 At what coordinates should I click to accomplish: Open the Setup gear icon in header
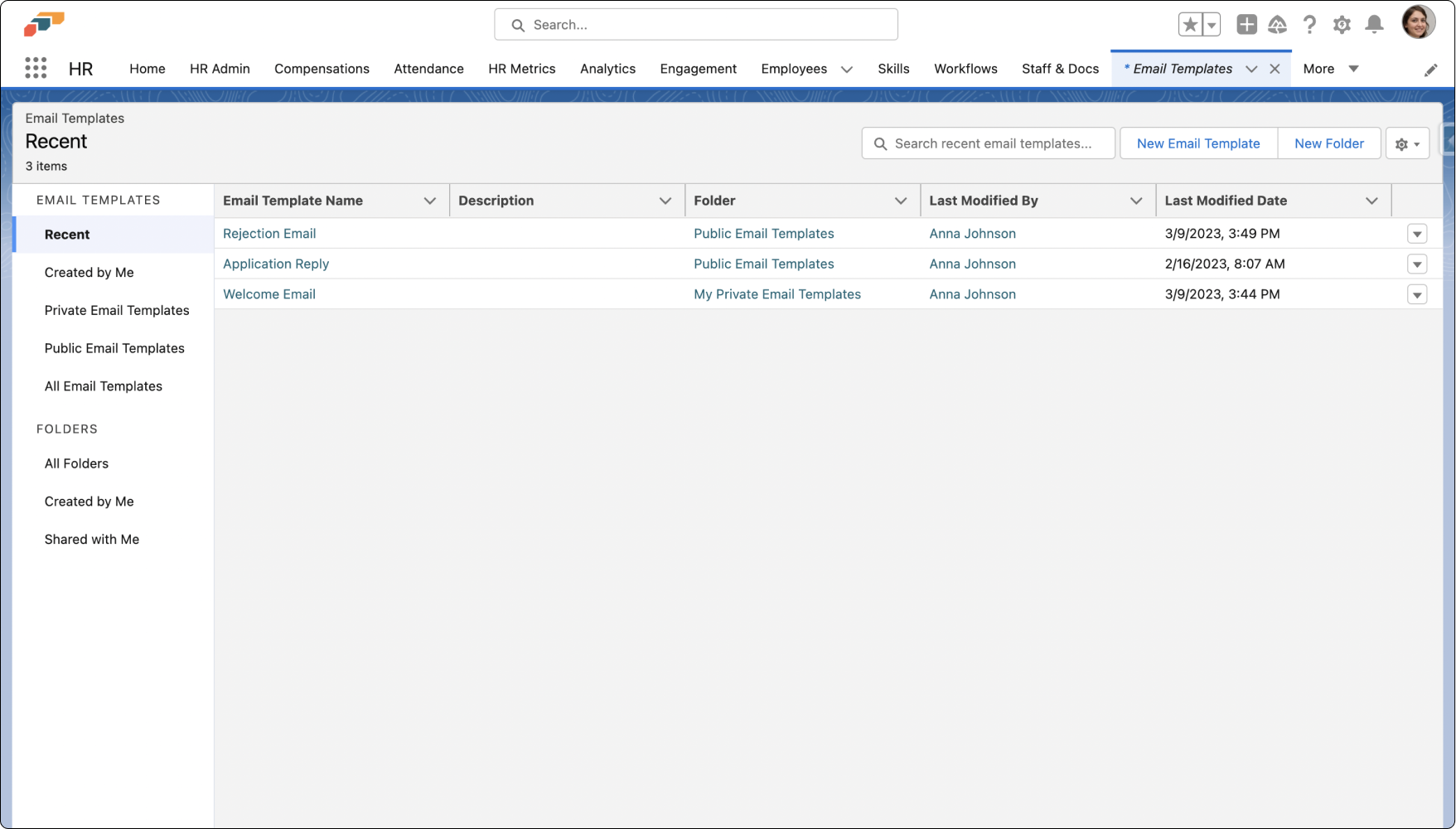1342,25
